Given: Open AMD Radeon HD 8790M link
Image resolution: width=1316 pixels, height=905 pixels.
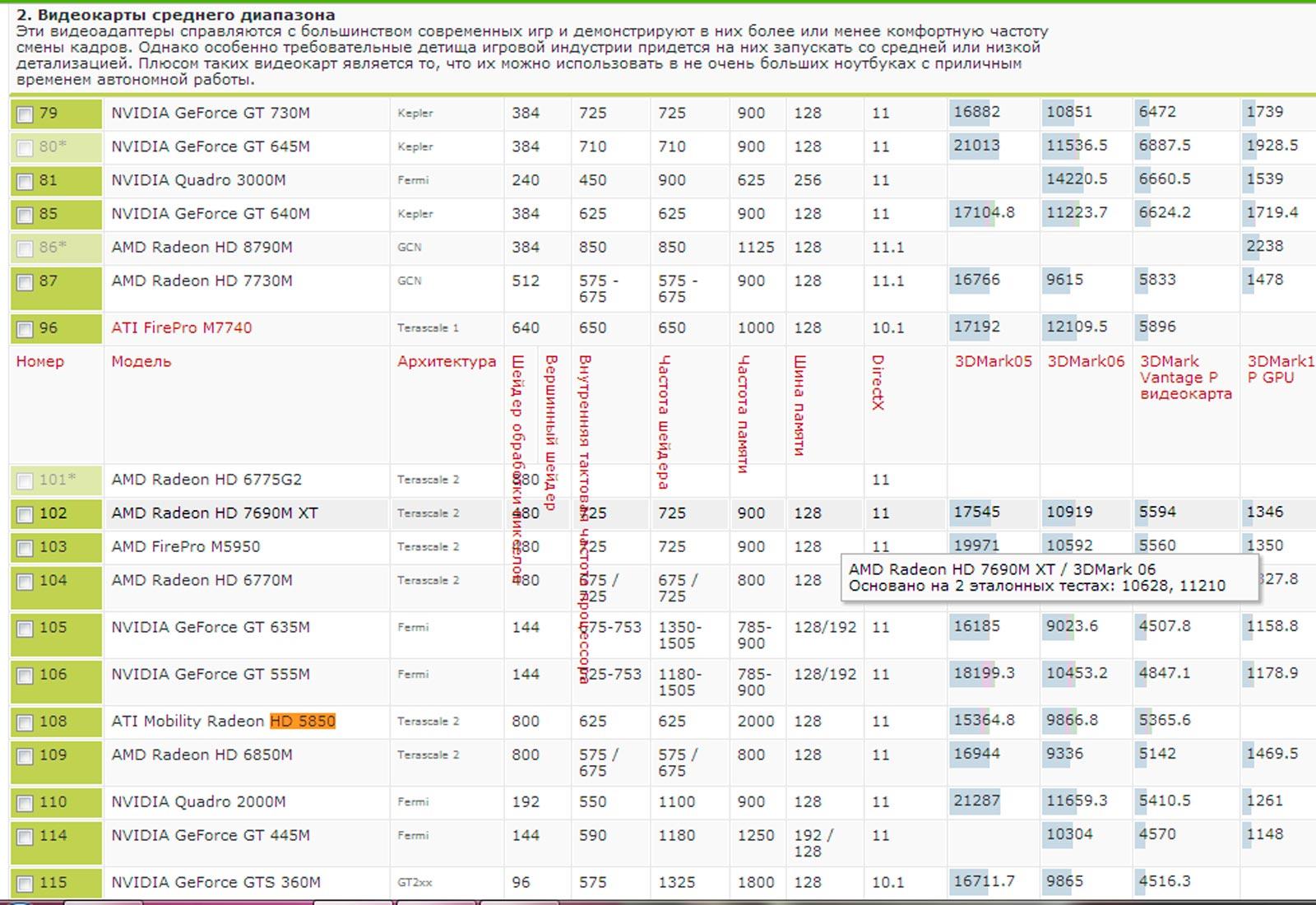Looking at the screenshot, I should (202, 248).
